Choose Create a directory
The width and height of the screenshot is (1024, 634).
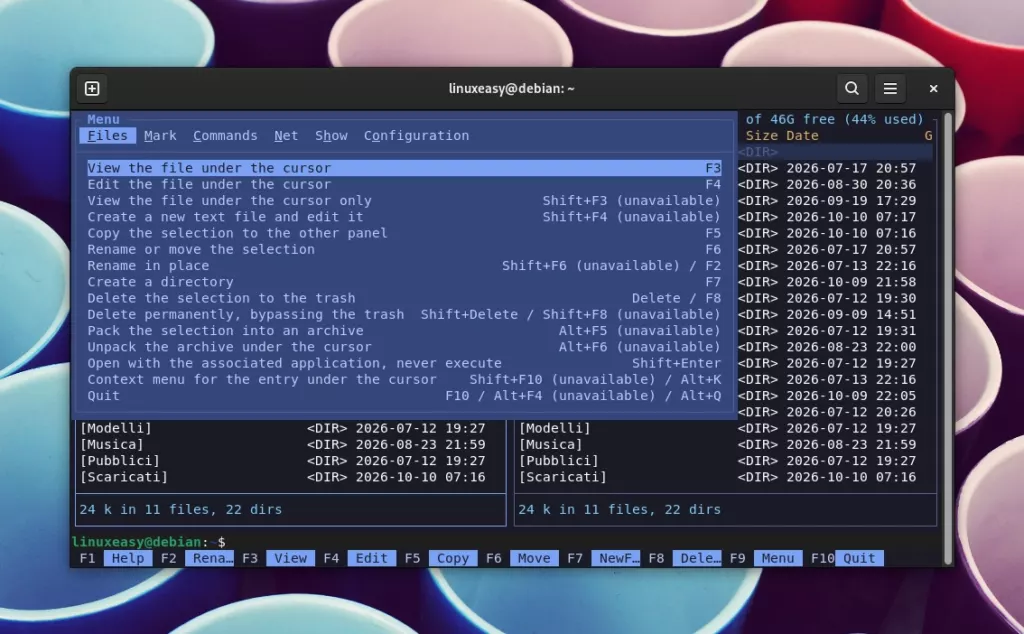coord(404,282)
